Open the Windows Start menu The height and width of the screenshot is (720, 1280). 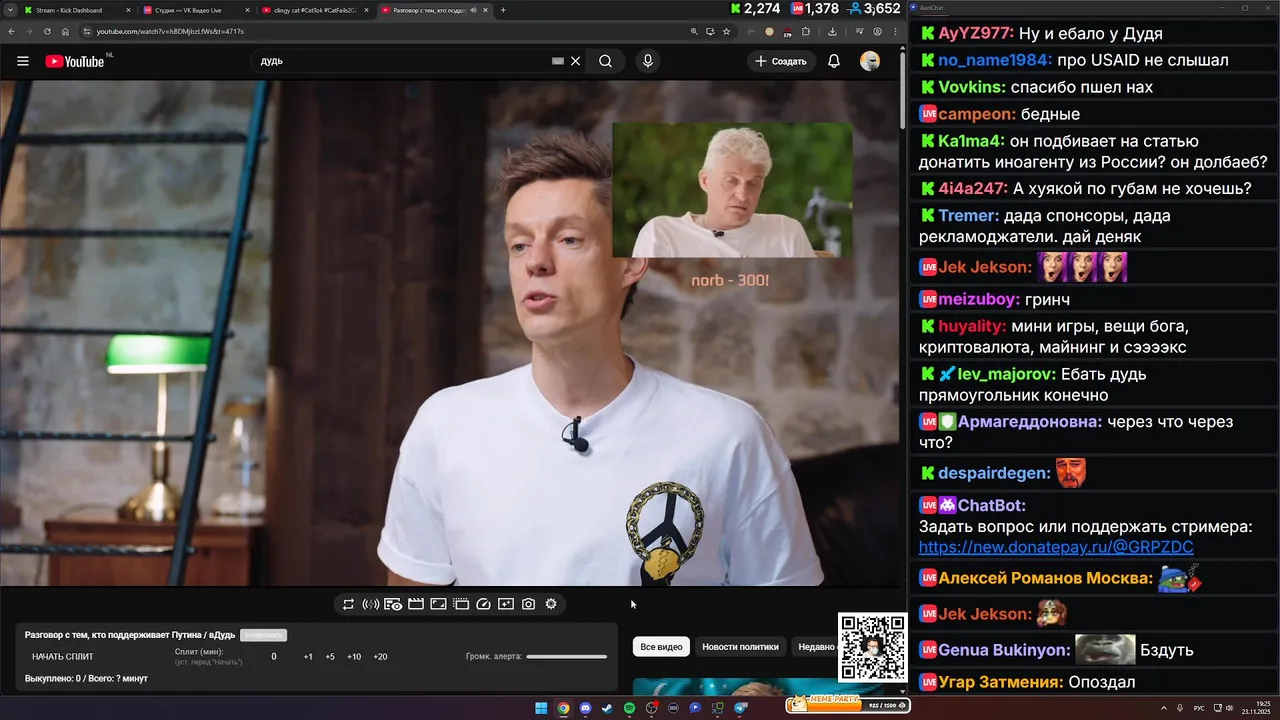pyautogui.click(x=541, y=708)
